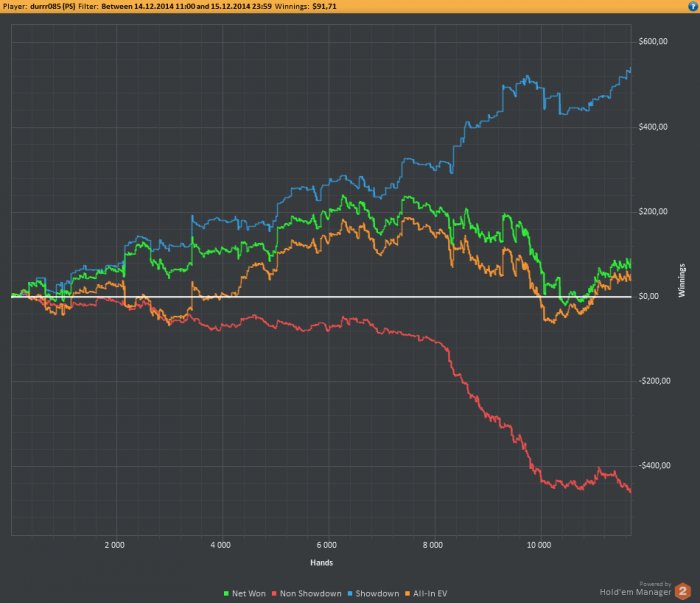Click the Hands axis title
700x603 pixels.
click(x=321, y=563)
